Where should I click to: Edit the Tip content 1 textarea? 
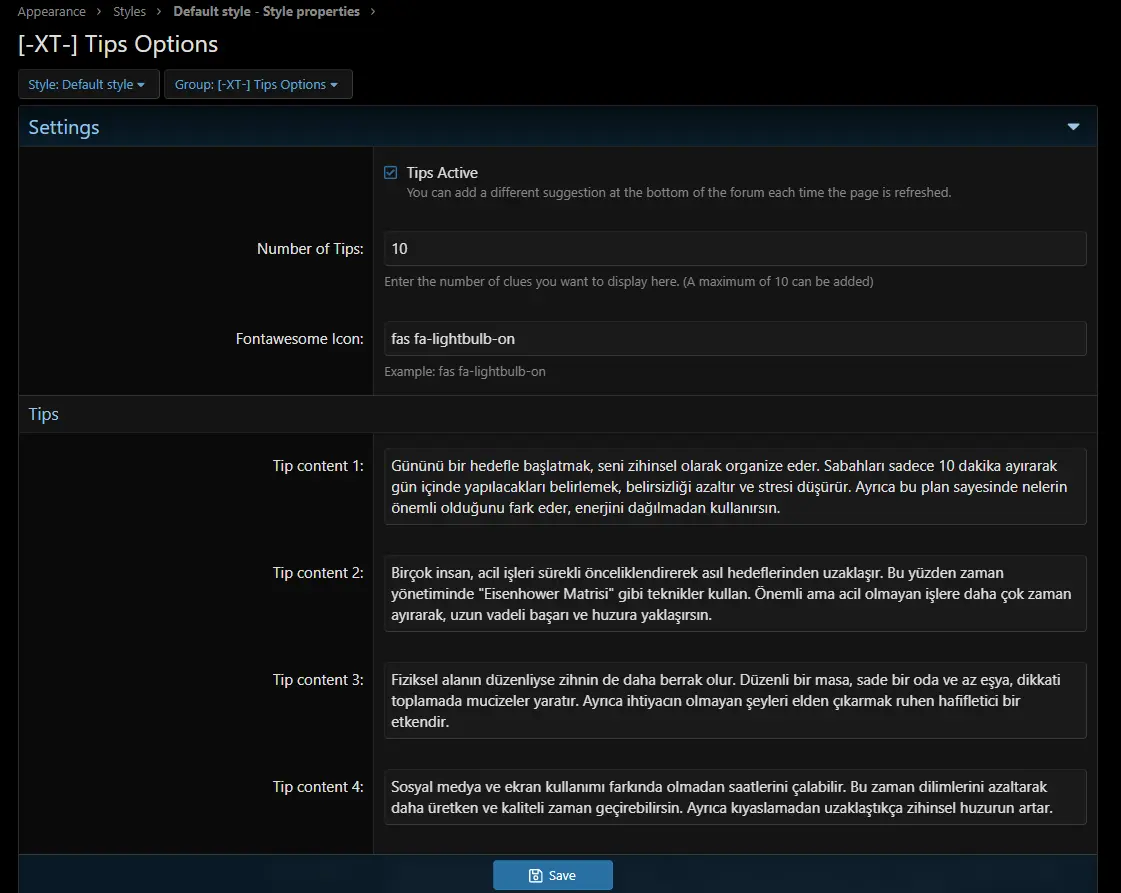[x=734, y=487]
